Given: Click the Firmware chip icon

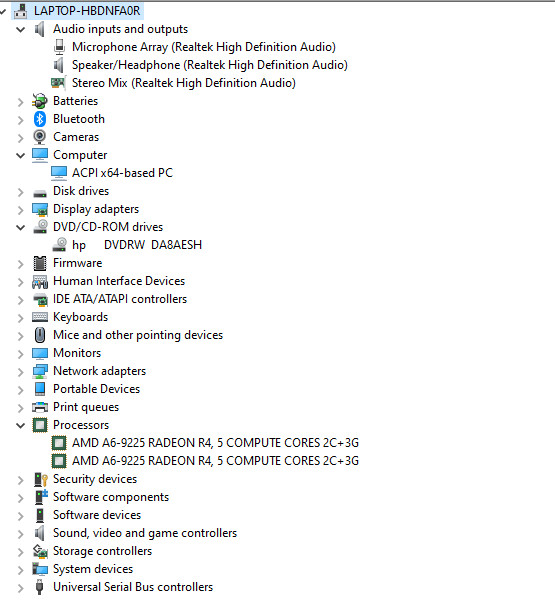Looking at the screenshot, I should point(40,263).
